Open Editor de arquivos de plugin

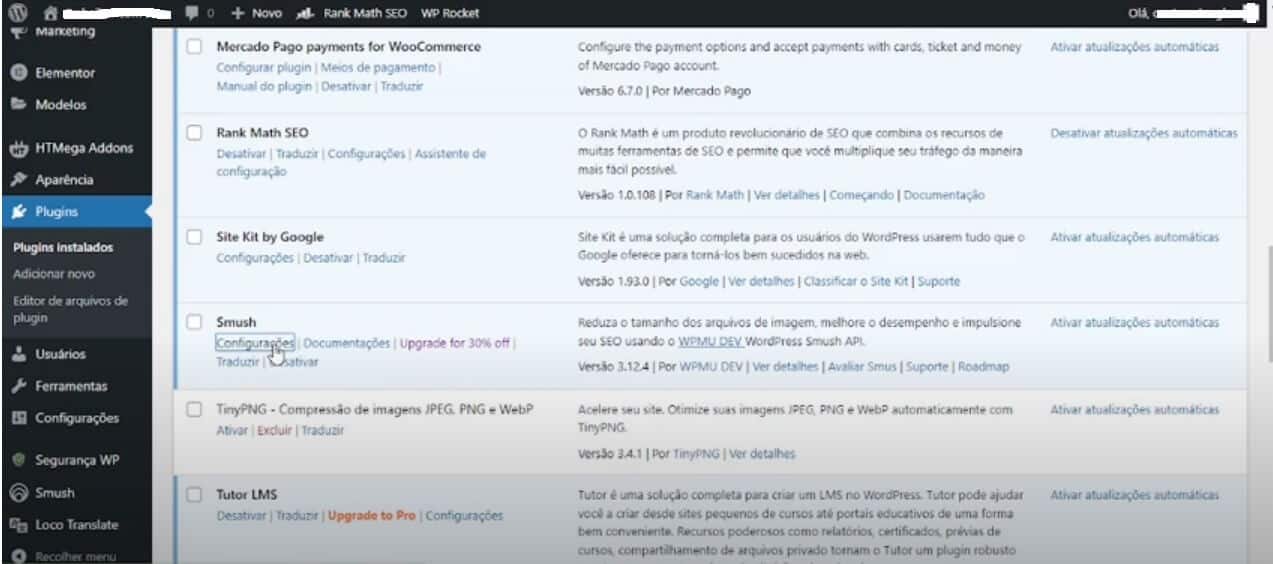[x=70, y=309]
